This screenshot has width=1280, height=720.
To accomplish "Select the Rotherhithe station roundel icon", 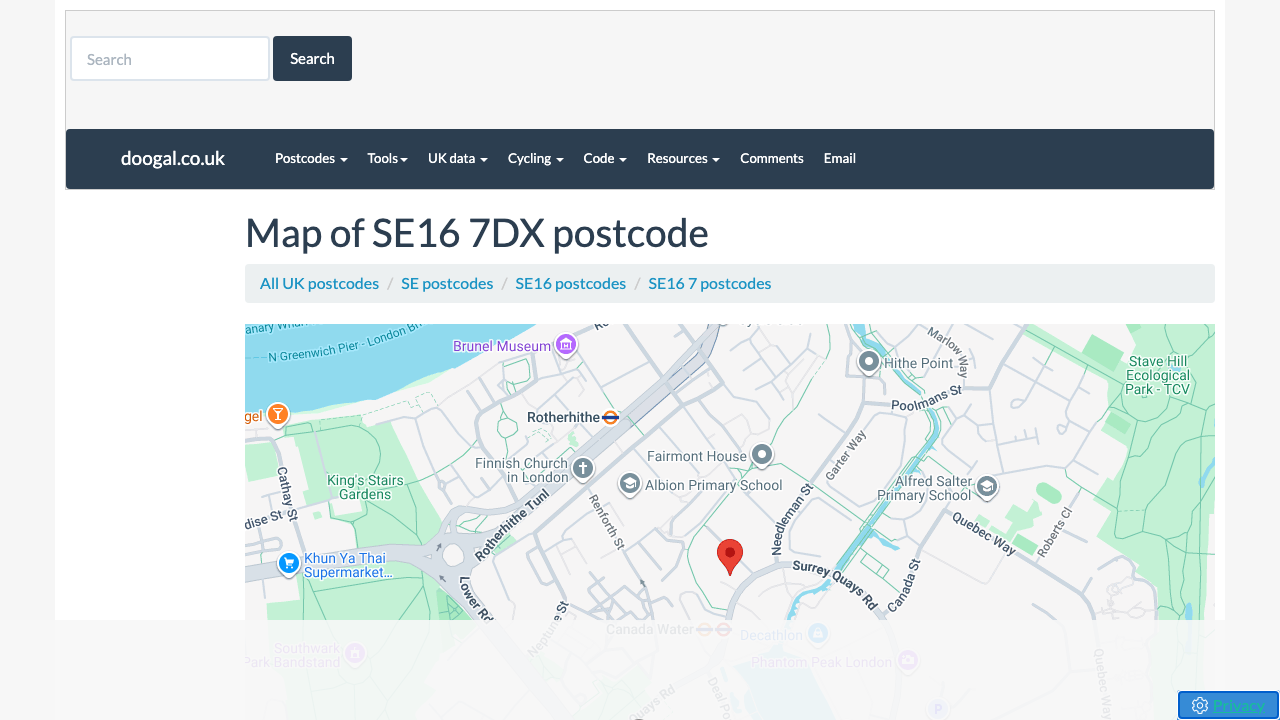I will pos(610,417).
